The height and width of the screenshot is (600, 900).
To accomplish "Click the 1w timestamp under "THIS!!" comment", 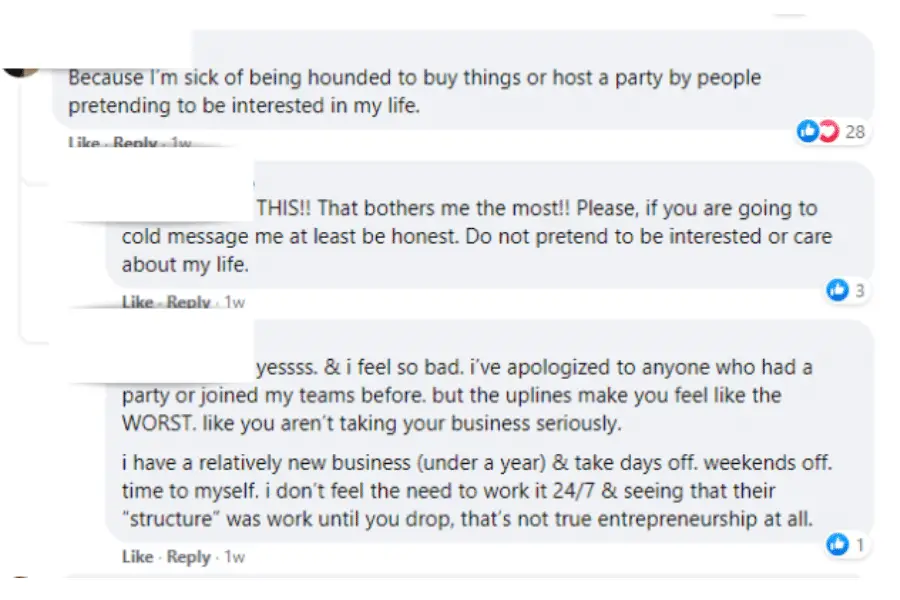I will (x=234, y=302).
